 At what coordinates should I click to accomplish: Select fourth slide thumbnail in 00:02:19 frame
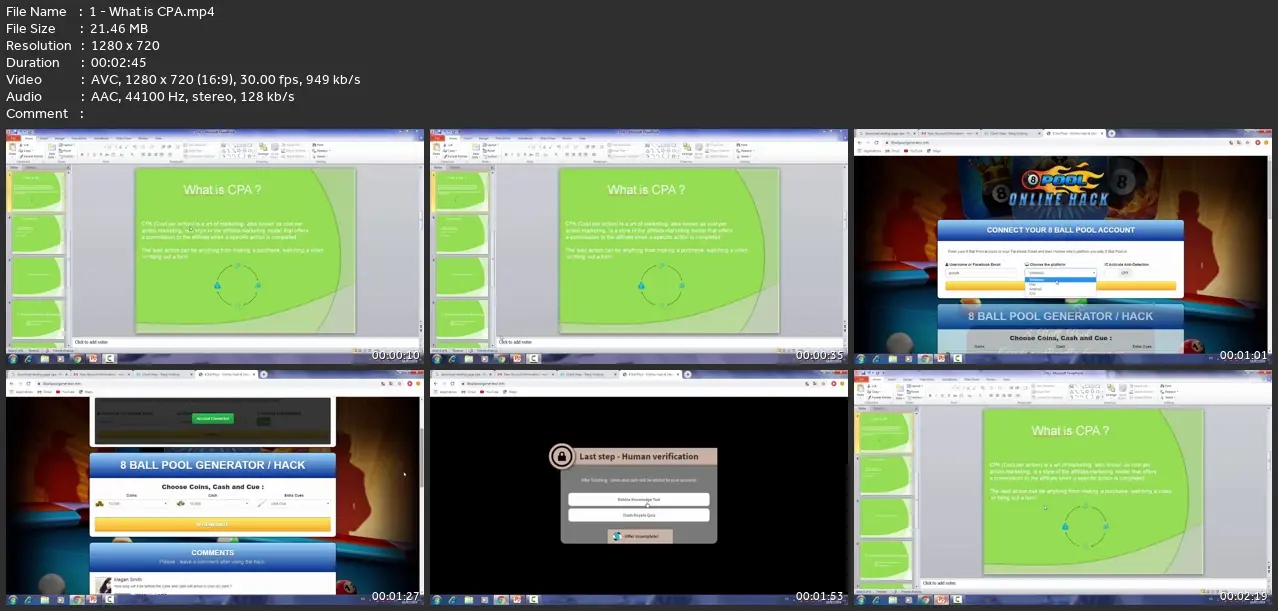(886, 560)
